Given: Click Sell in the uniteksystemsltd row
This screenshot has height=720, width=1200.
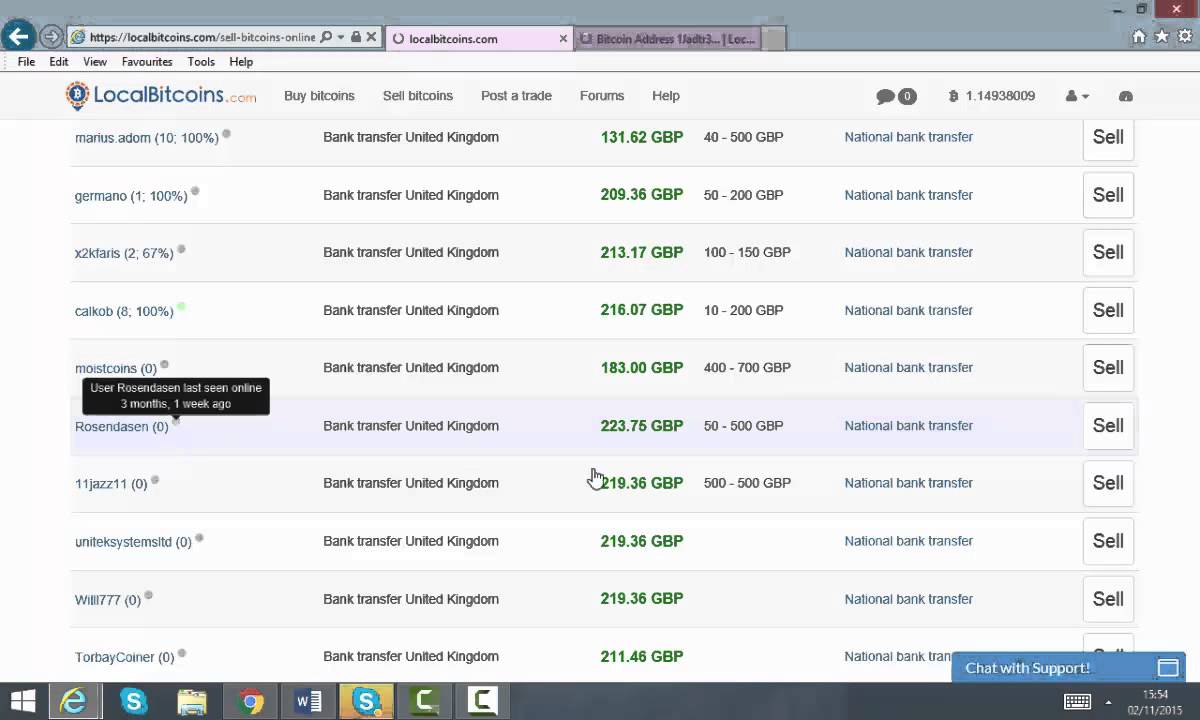Looking at the screenshot, I should (1108, 541).
